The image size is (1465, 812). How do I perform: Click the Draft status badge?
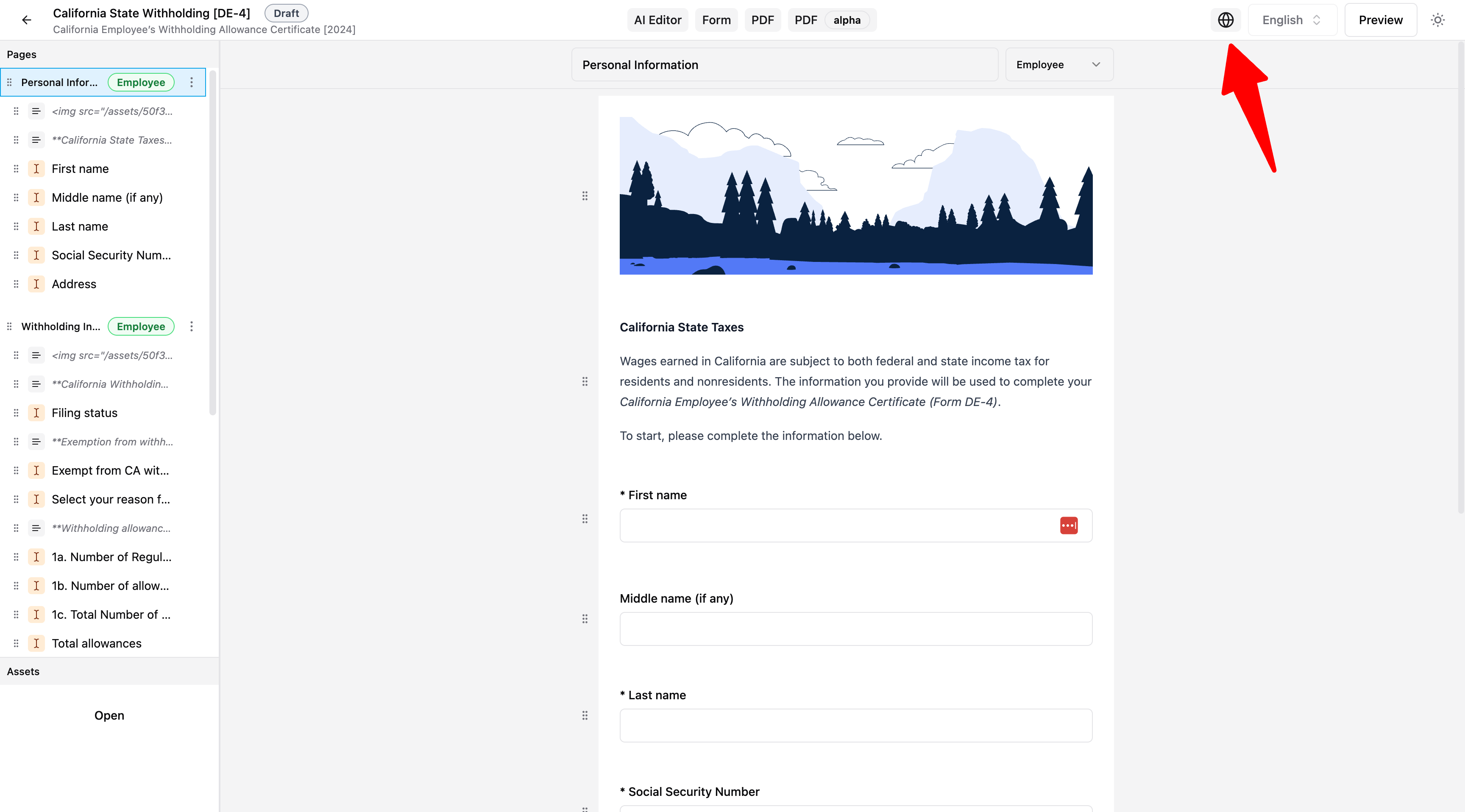tap(286, 13)
